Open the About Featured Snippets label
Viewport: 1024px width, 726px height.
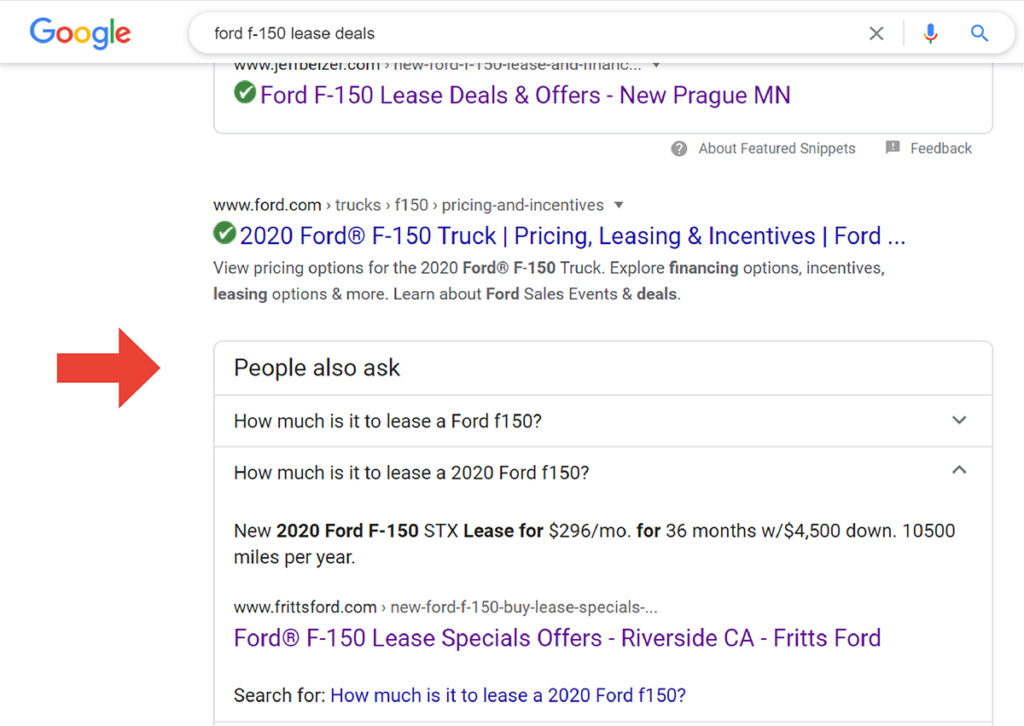tap(777, 148)
